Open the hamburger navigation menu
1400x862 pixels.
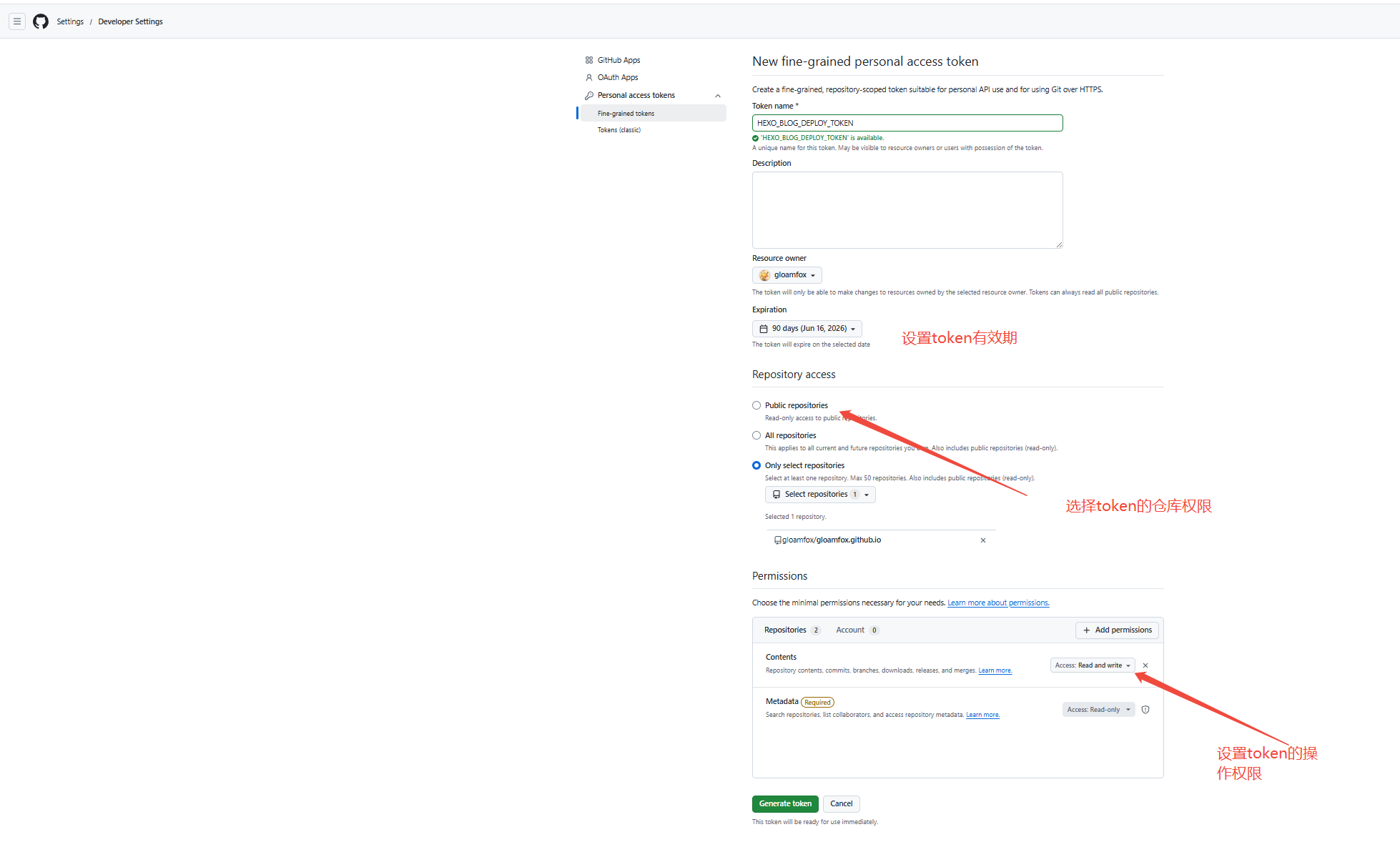(x=17, y=21)
